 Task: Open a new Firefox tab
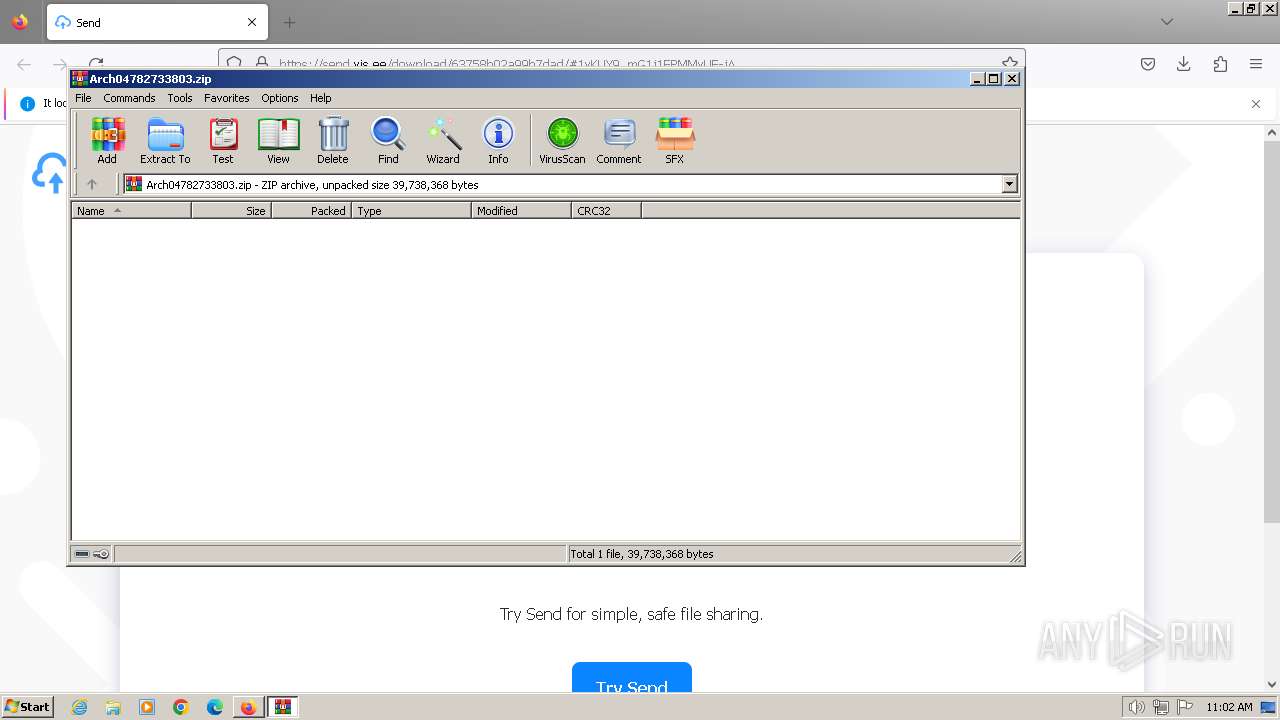[x=289, y=22]
